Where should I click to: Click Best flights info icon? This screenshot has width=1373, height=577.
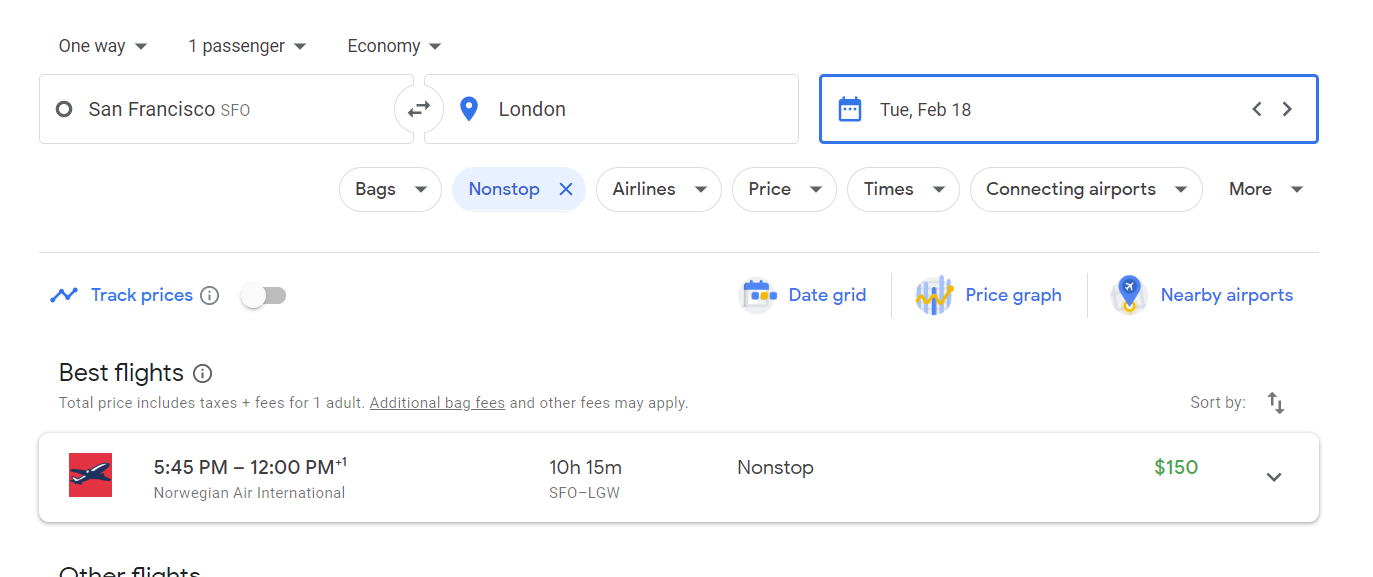click(202, 374)
